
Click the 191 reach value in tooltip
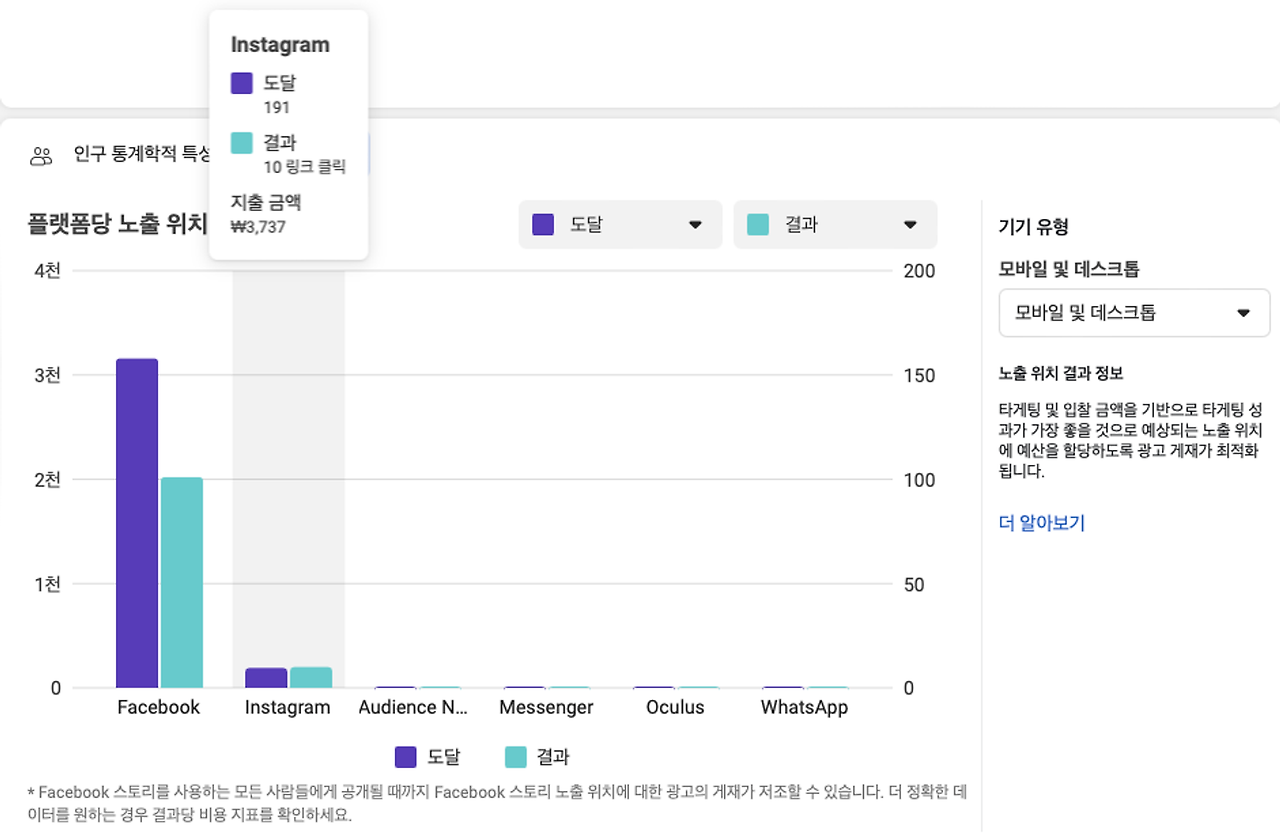click(277, 107)
